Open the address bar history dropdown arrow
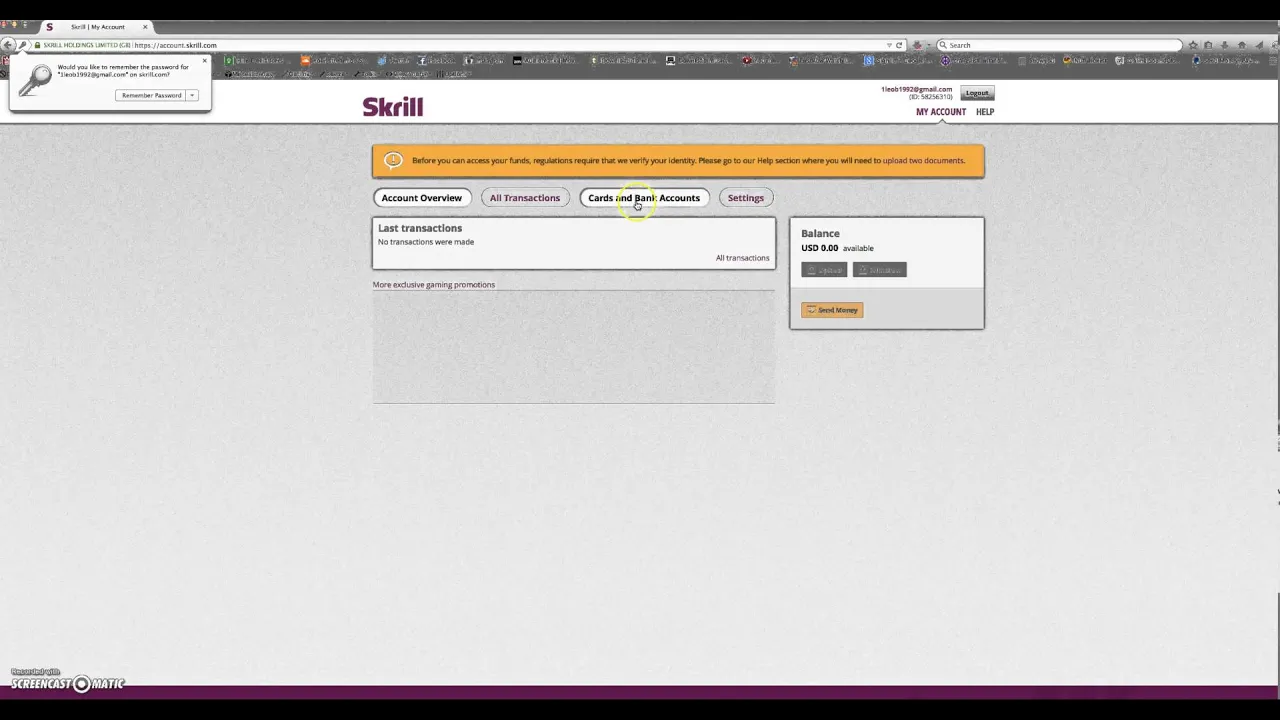Screen dimensions: 1280x720 tap(889, 45)
